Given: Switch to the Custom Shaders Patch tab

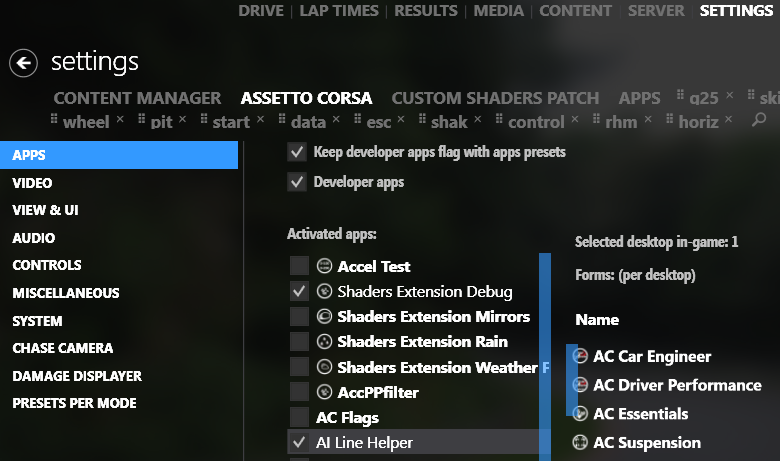Looking at the screenshot, I should (x=495, y=98).
